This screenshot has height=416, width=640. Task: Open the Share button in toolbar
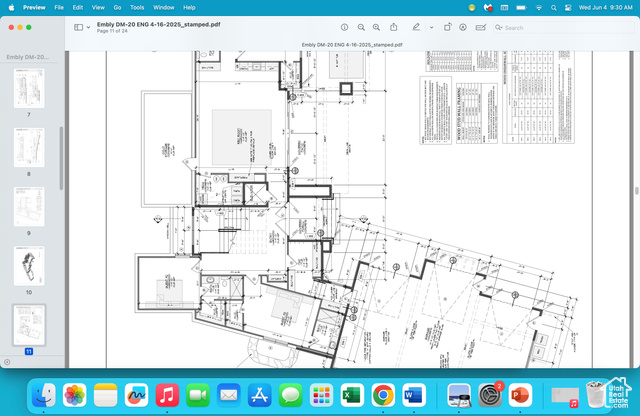pos(394,27)
